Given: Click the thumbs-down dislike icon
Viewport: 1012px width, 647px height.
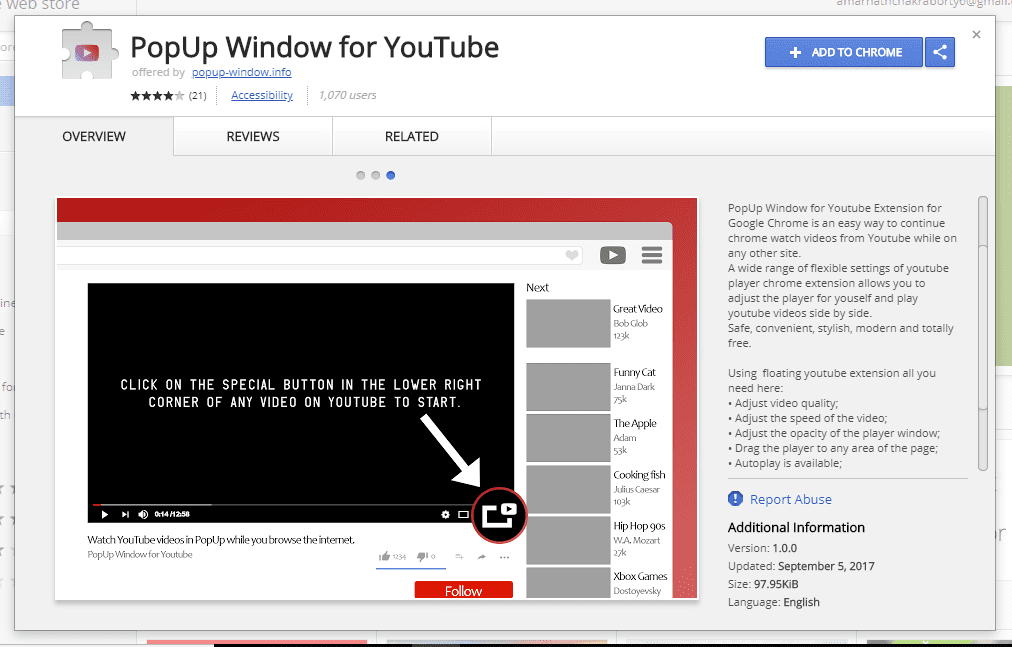Looking at the screenshot, I should pyautogui.click(x=422, y=556).
